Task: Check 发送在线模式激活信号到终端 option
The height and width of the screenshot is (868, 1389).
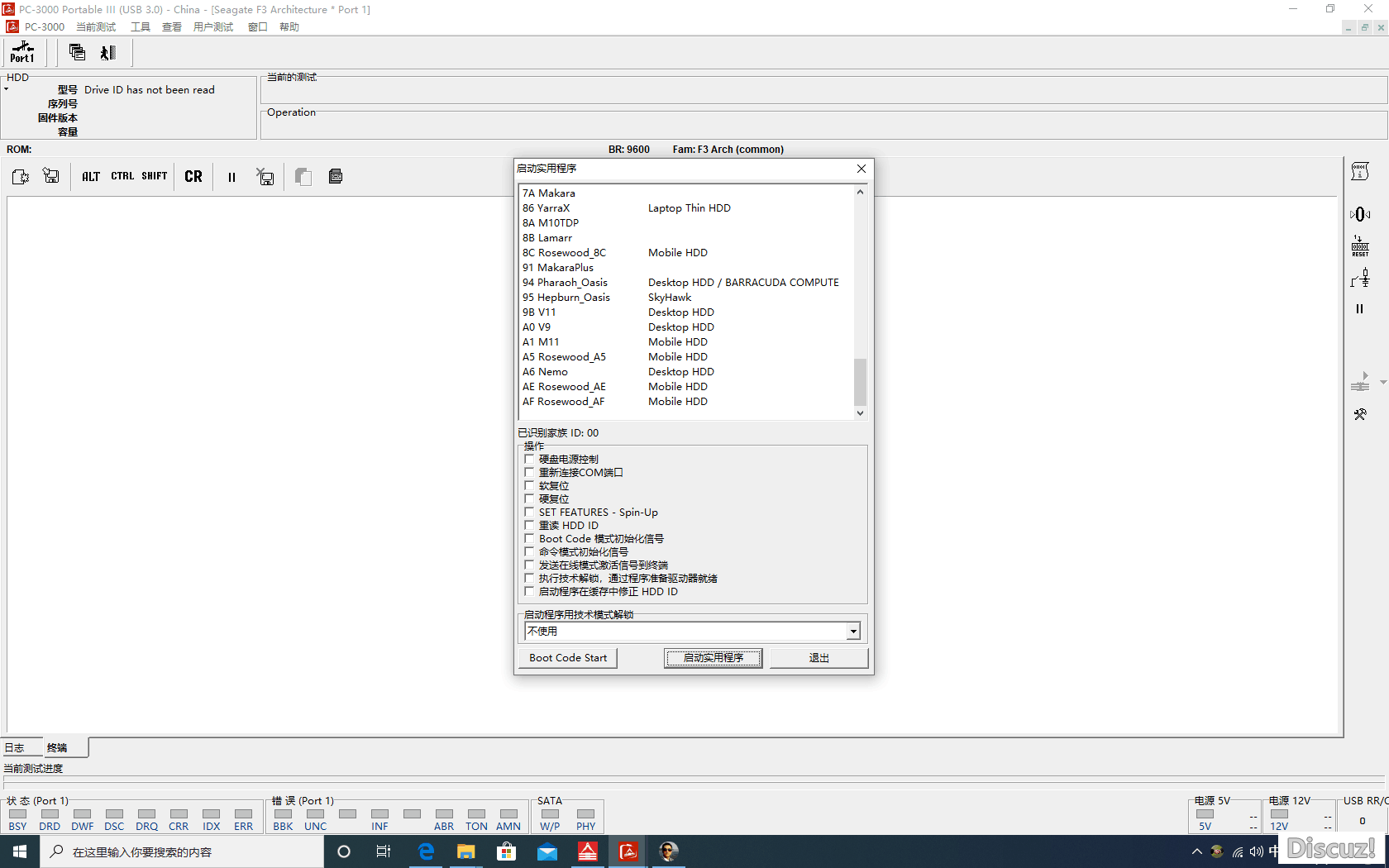Action: pyautogui.click(x=529, y=565)
